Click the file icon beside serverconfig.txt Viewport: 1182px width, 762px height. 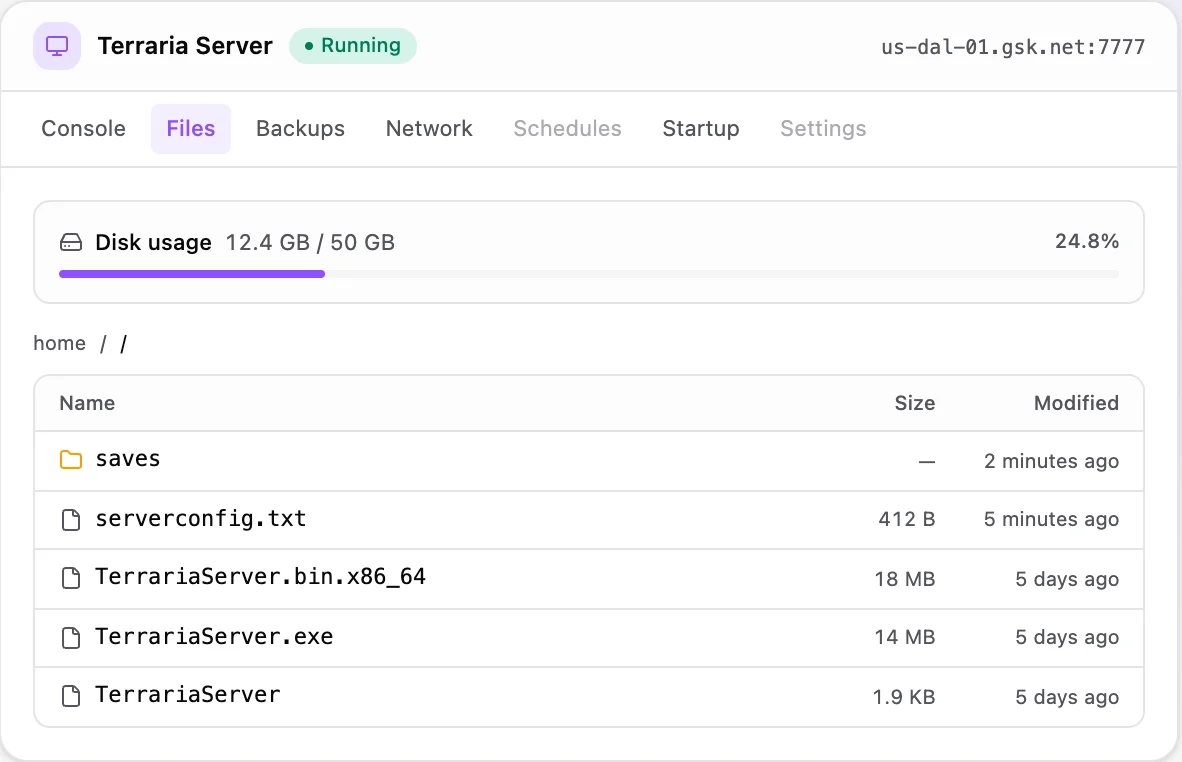click(71, 519)
